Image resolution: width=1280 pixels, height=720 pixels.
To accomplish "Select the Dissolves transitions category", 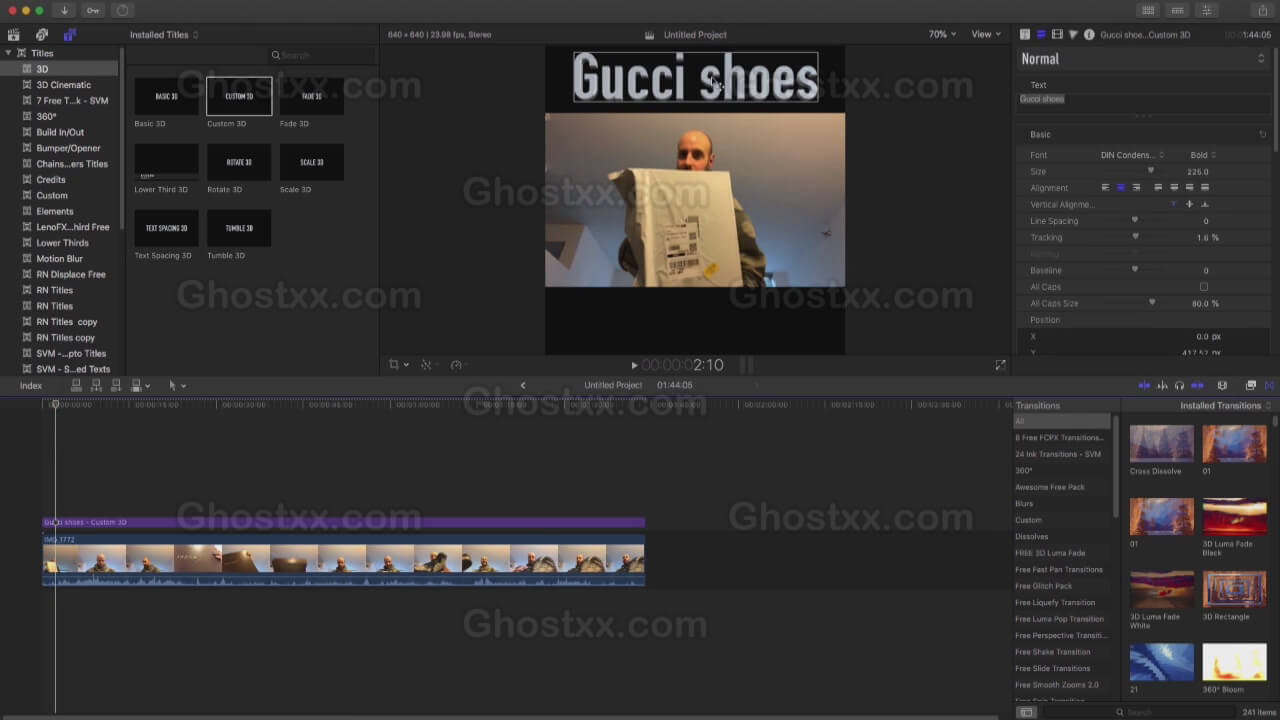I will pos(1032,537).
